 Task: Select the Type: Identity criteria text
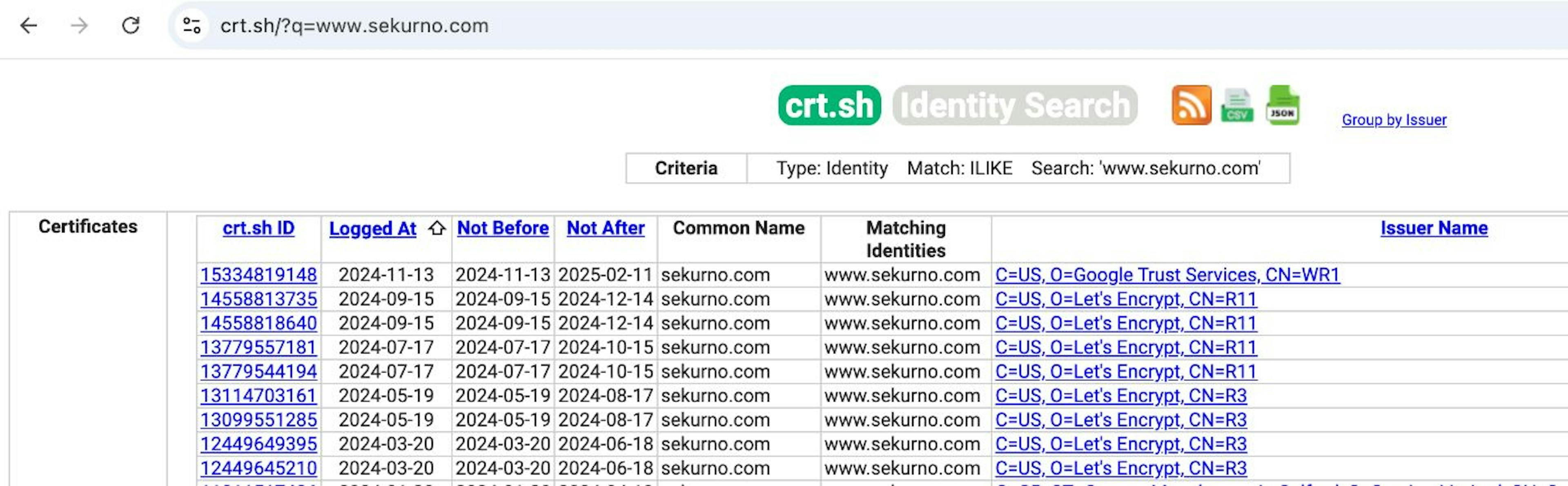click(831, 168)
